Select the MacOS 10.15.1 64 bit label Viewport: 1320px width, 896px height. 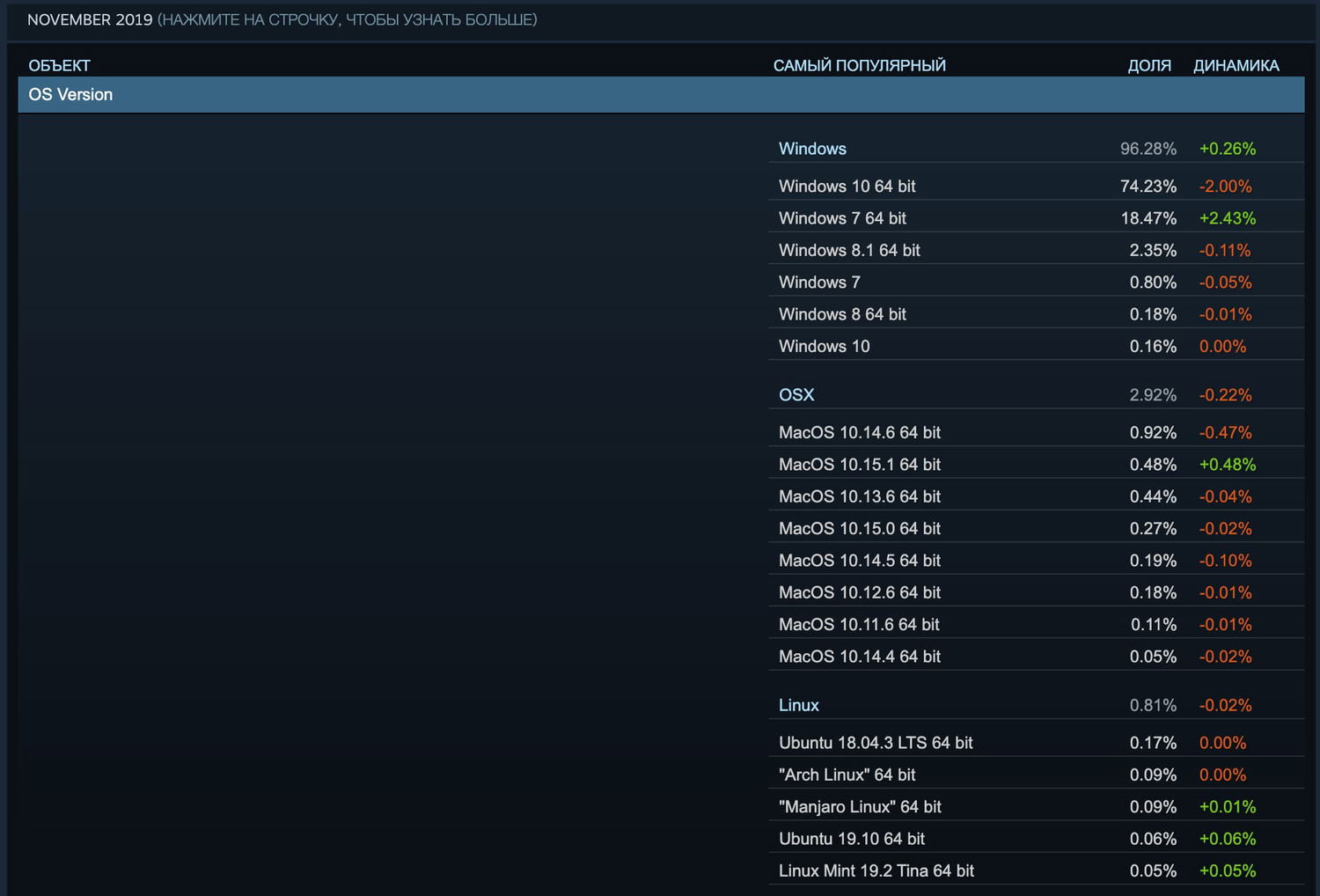point(860,465)
